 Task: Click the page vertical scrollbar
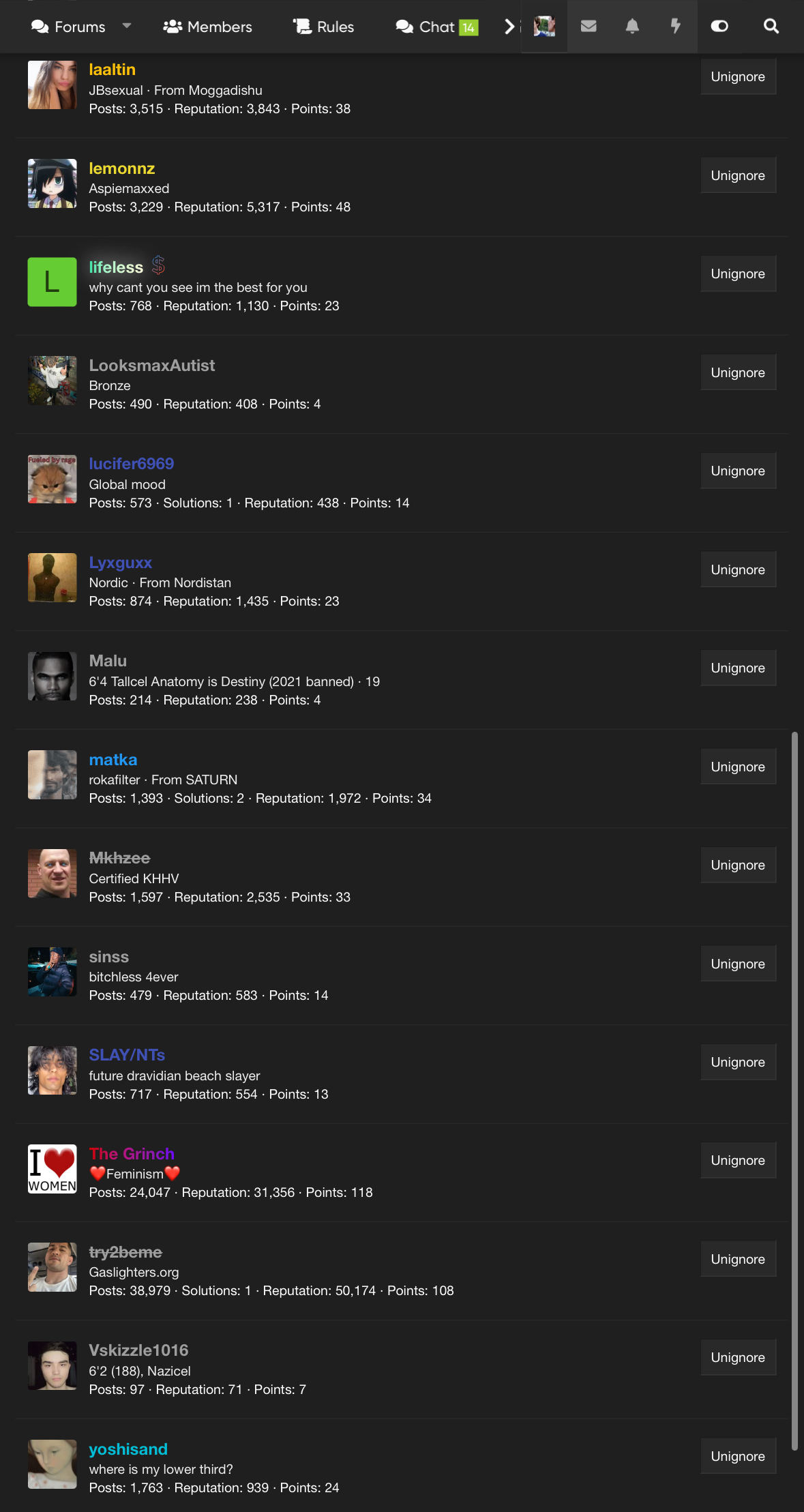click(x=794, y=1091)
